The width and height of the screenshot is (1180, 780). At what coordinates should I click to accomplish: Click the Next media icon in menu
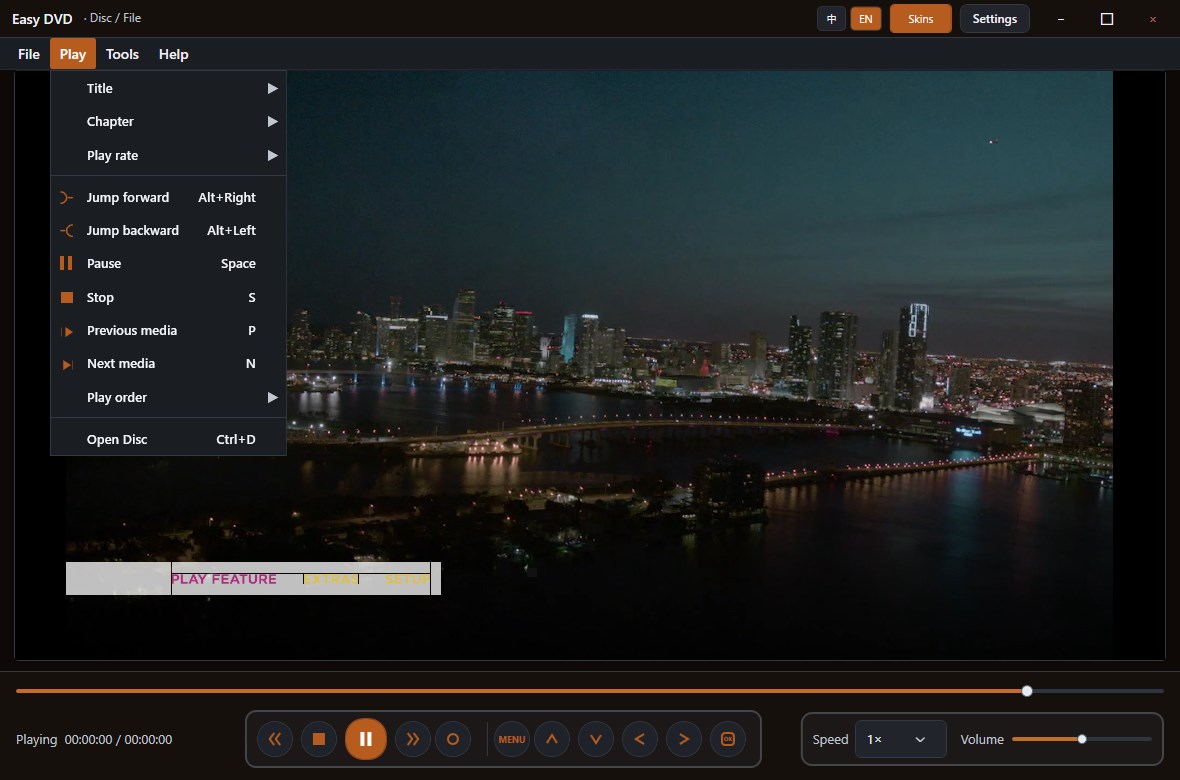67,364
